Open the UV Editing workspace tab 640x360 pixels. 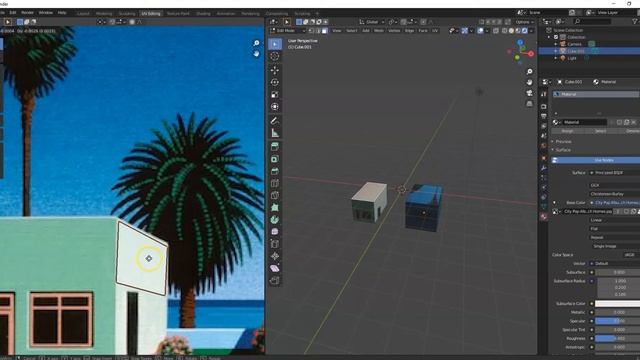pos(151,13)
